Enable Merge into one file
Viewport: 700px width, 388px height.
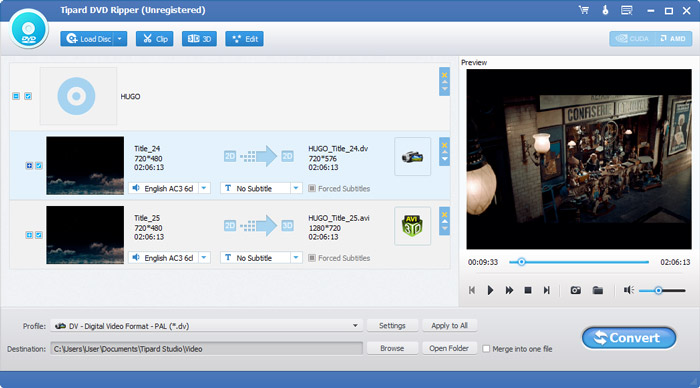[x=486, y=349]
